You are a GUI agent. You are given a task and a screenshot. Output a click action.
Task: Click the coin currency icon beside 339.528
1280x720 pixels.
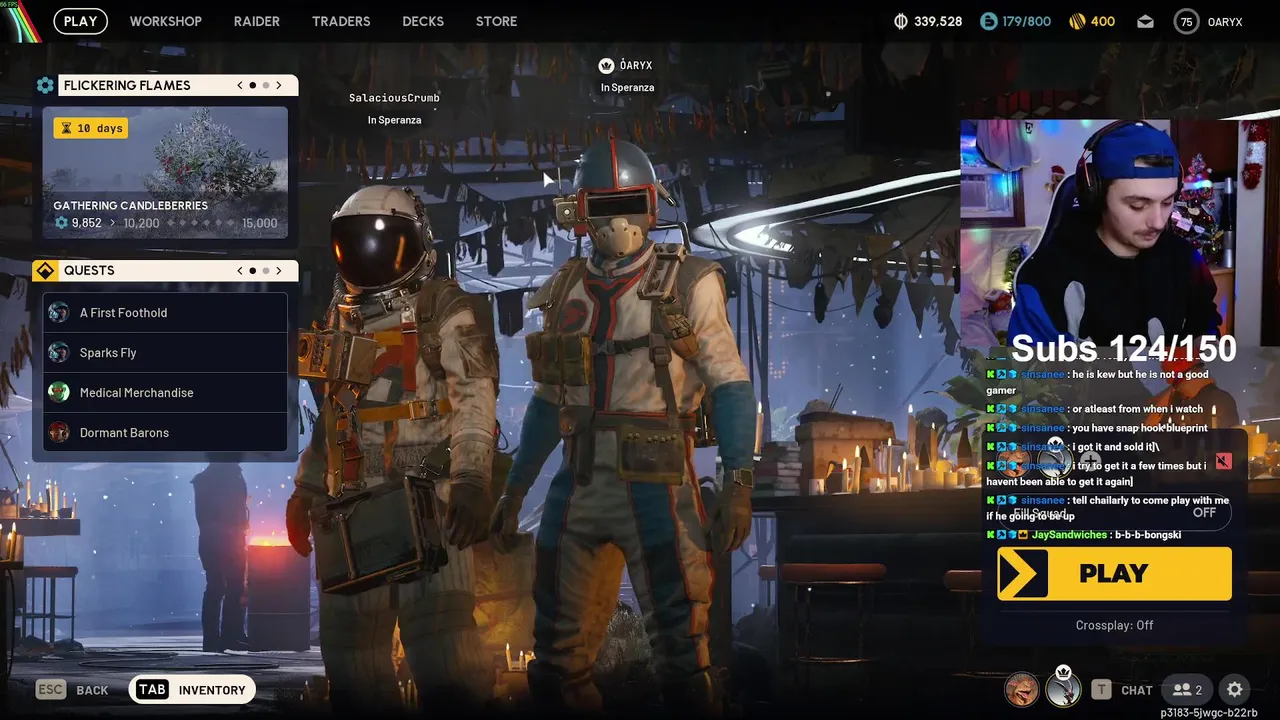900,21
